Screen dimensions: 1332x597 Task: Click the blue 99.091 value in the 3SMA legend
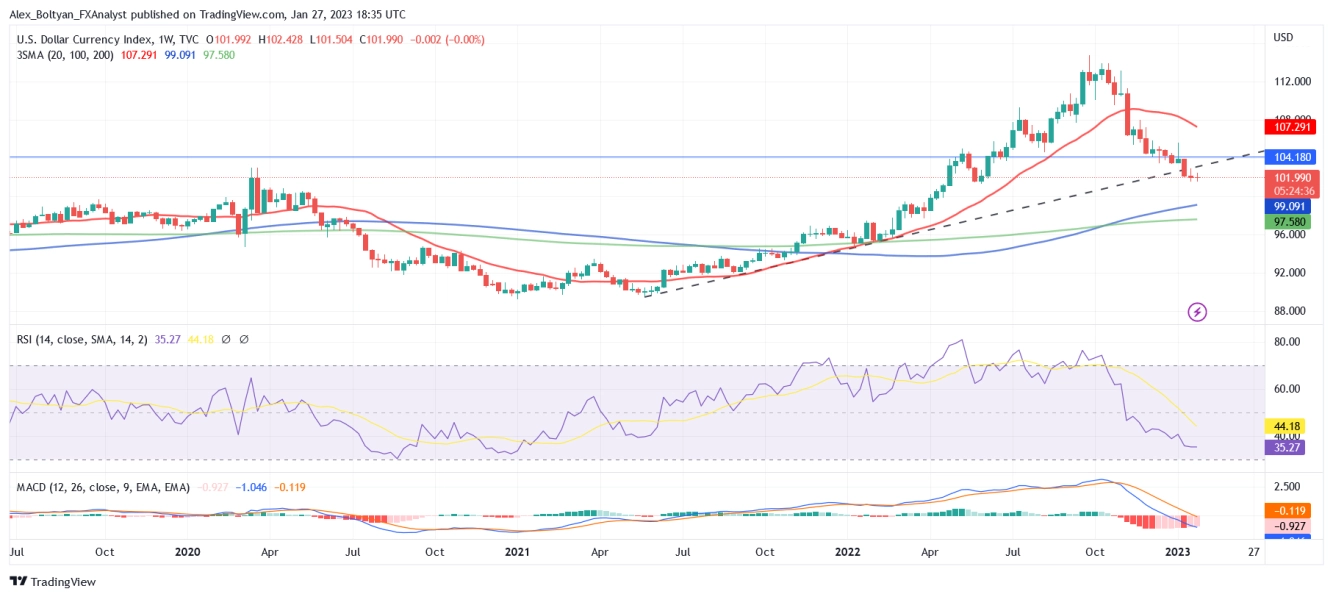pos(180,55)
